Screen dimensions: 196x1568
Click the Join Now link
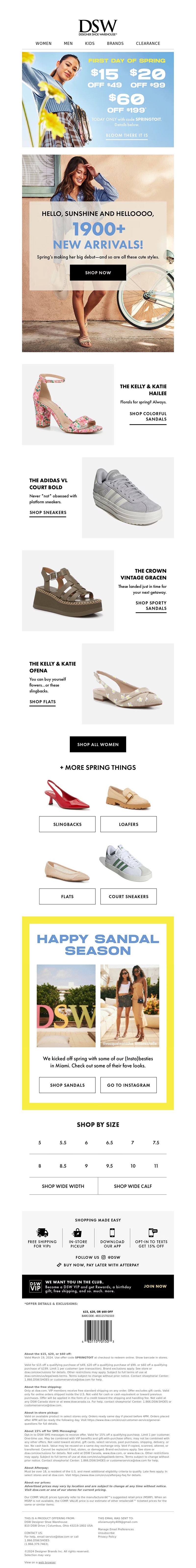coord(155,1286)
